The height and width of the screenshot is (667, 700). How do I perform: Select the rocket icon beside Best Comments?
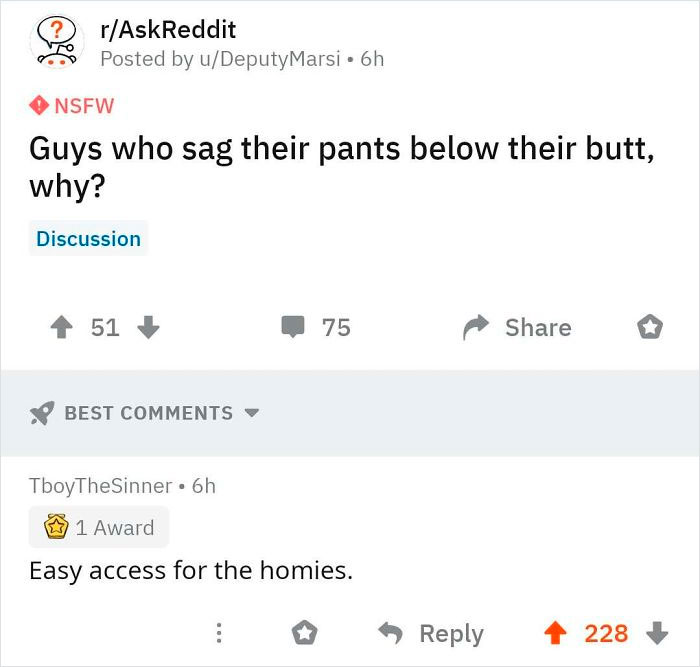[42, 413]
